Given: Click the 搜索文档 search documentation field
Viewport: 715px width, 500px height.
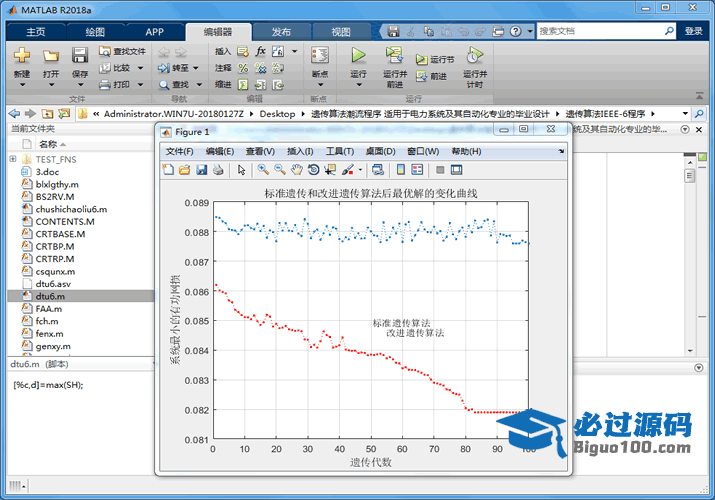Looking at the screenshot, I should (600, 31).
